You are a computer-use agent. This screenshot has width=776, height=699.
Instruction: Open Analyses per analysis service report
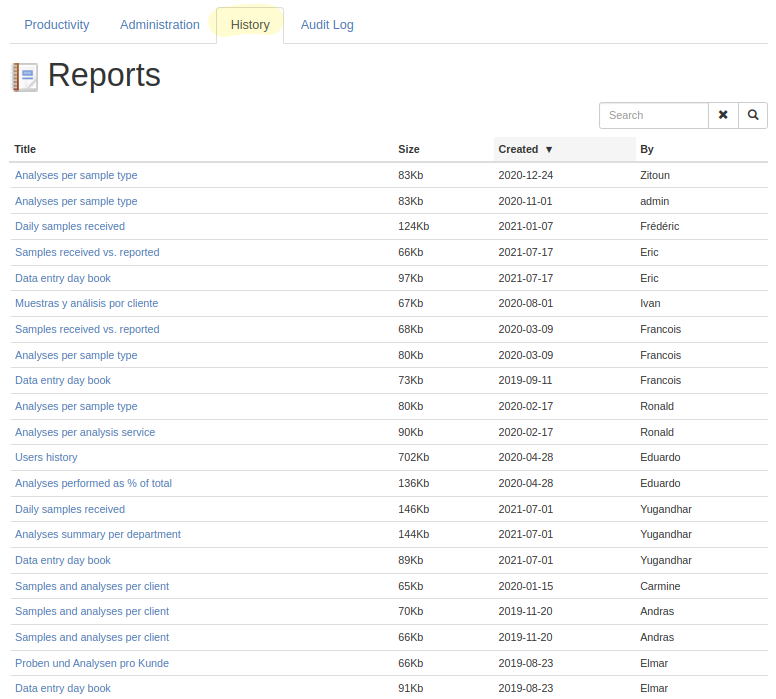(x=85, y=432)
